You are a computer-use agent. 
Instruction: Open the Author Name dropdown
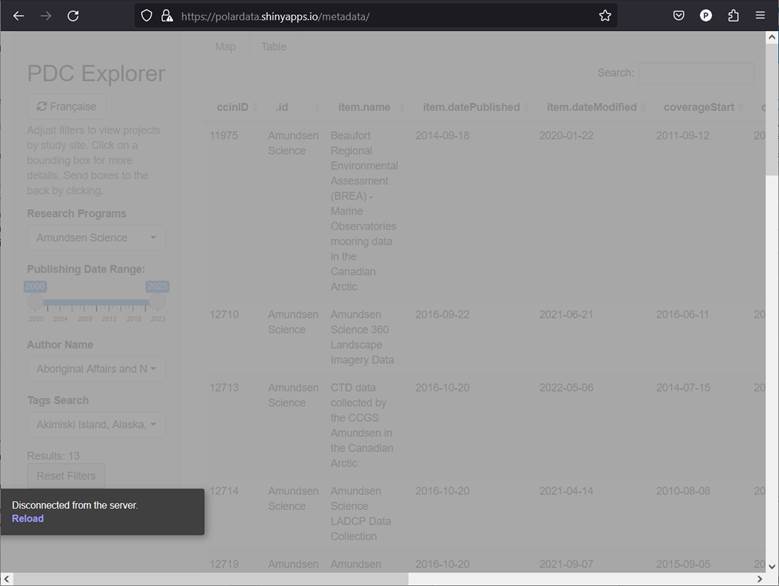point(96,369)
